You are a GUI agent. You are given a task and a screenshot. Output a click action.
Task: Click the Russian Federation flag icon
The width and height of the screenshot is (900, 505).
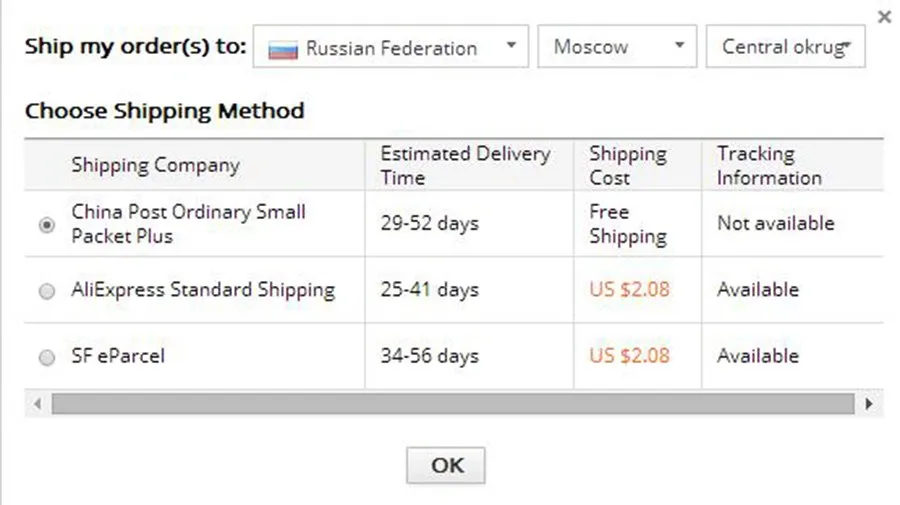pos(284,48)
